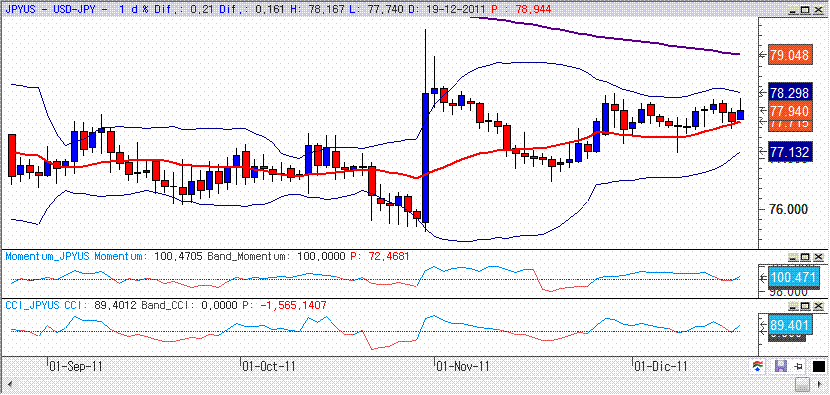Open the black color swatch

(x=819, y=366)
